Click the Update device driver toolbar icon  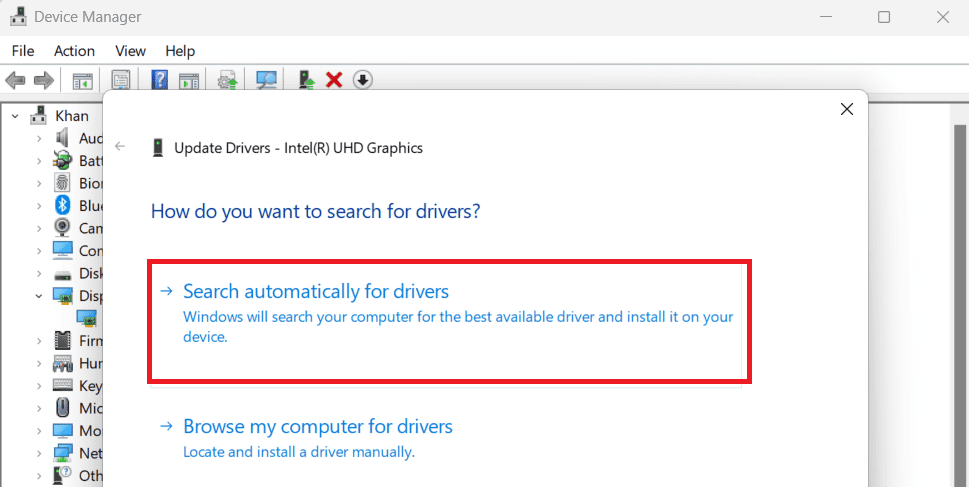point(227,80)
